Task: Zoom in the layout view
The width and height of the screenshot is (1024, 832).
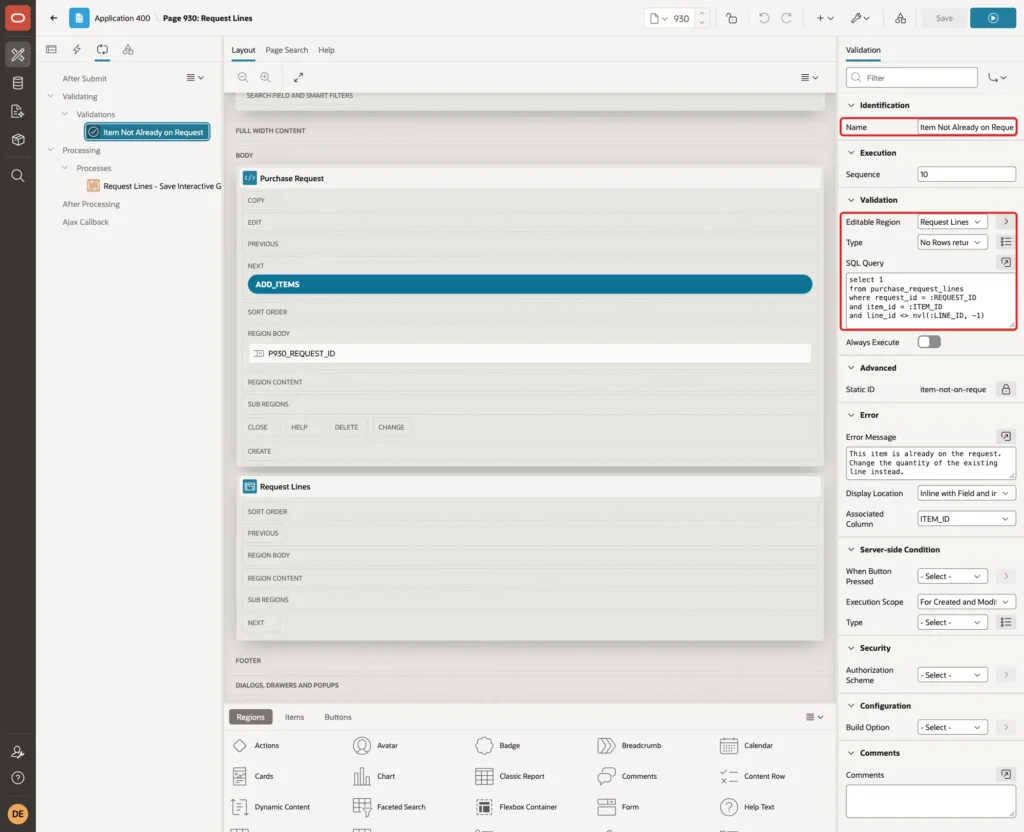Action: [265, 77]
